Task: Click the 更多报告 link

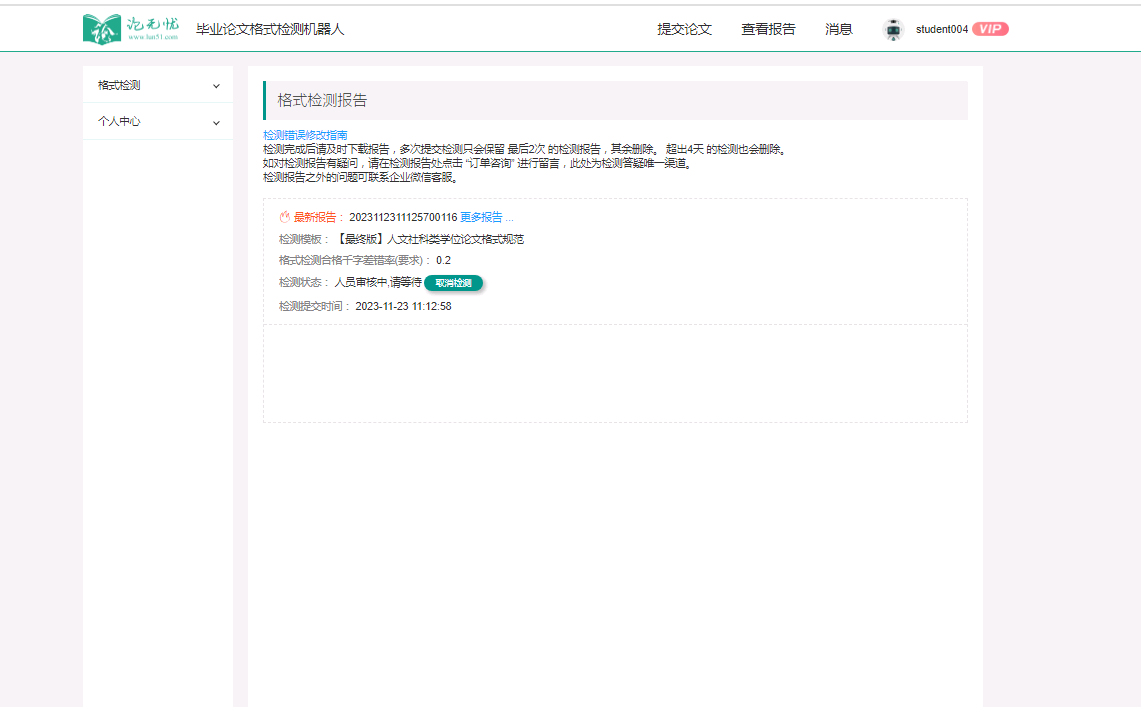Action: 486,217
